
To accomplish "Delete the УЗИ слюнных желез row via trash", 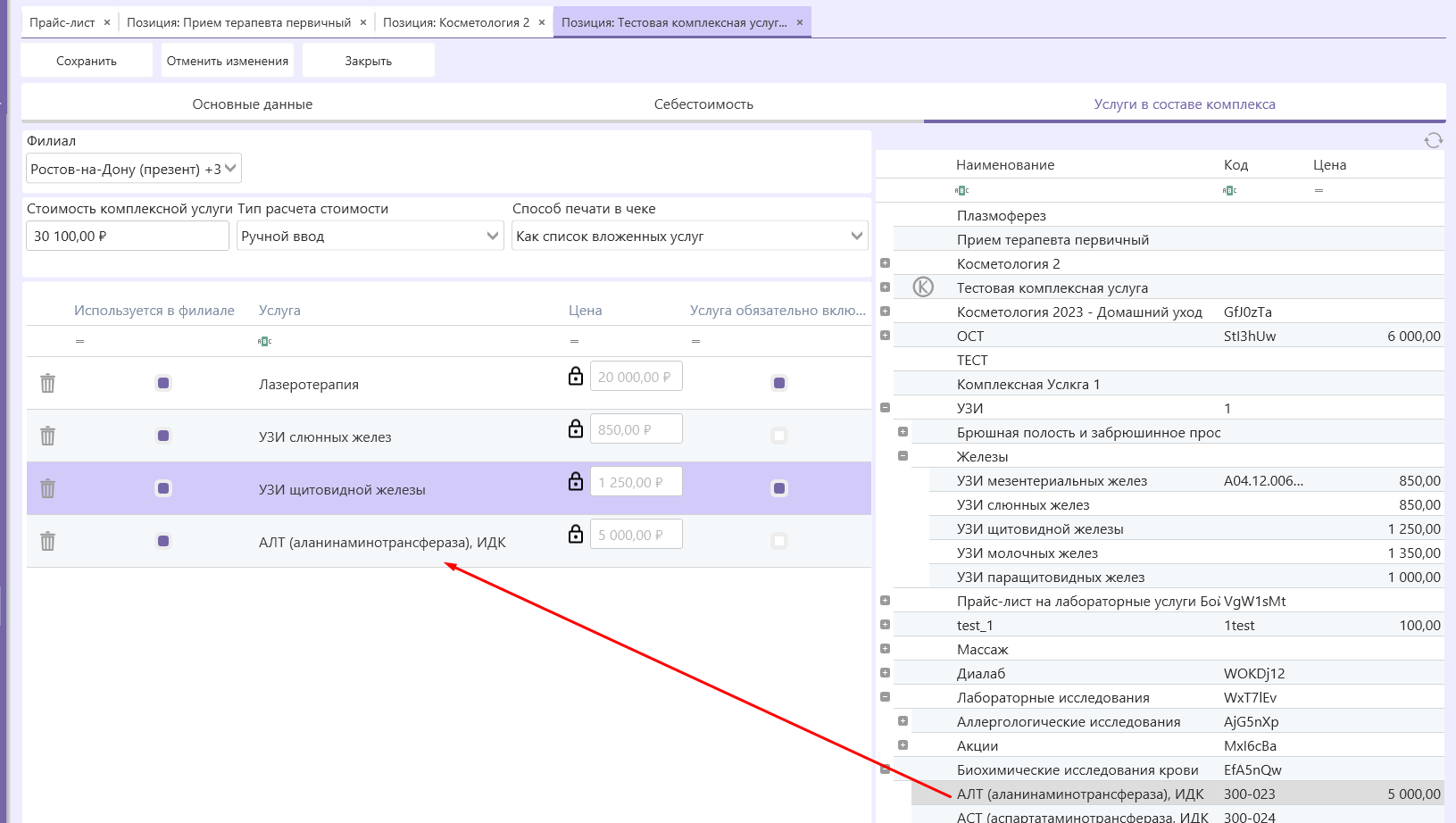I will (x=48, y=436).
